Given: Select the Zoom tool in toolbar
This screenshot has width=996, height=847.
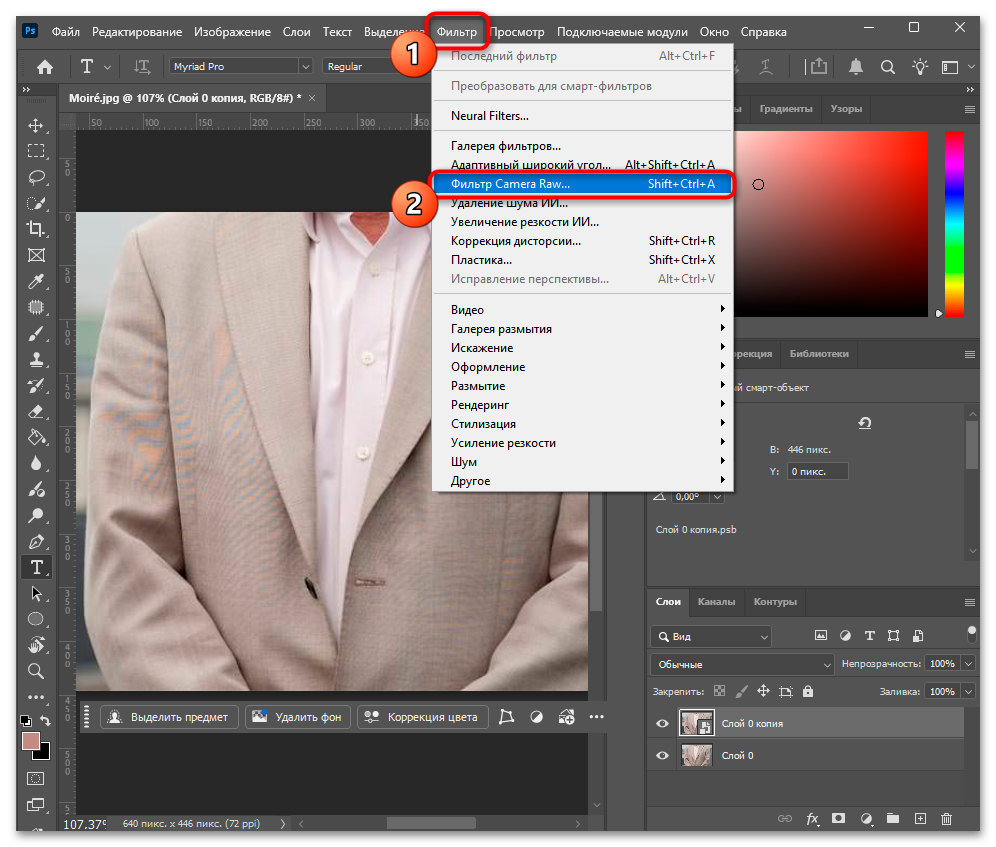Looking at the screenshot, I should point(36,671).
